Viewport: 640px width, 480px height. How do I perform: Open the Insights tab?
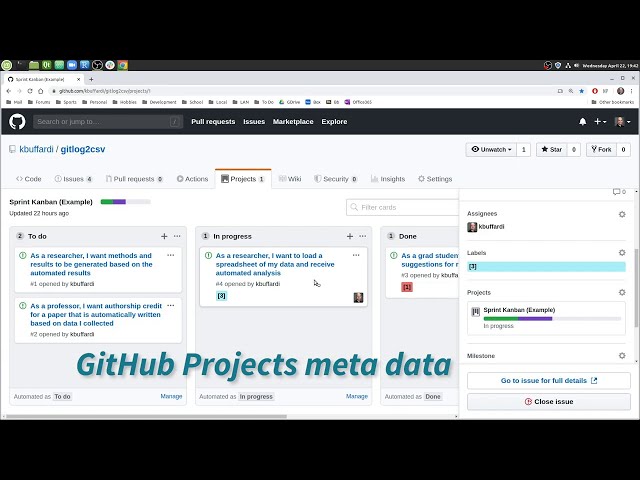coord(388,179)
